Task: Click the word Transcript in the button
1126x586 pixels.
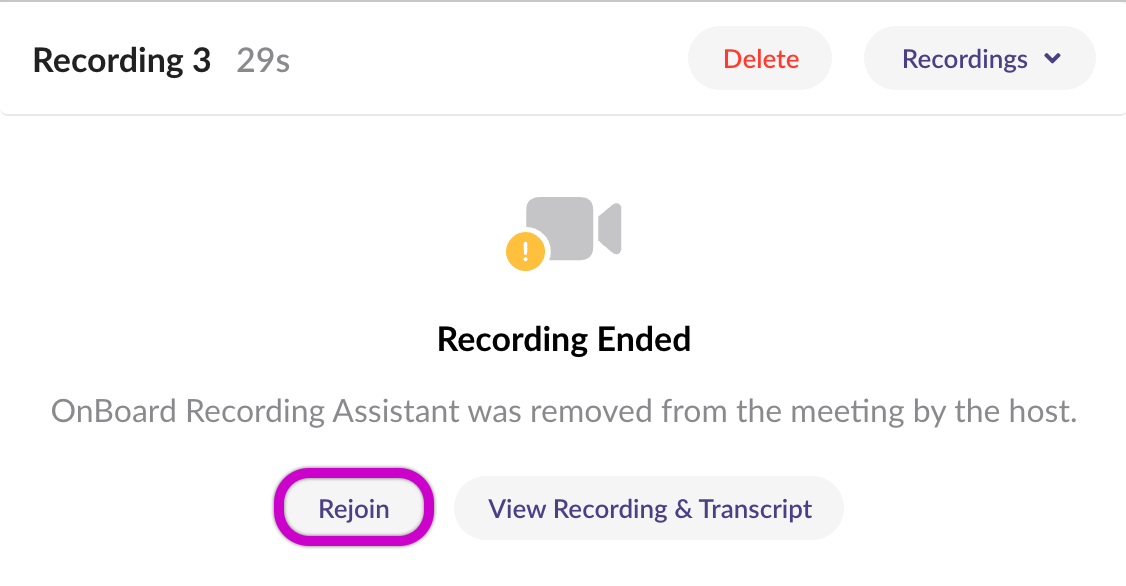Action: tap(755, 509)
